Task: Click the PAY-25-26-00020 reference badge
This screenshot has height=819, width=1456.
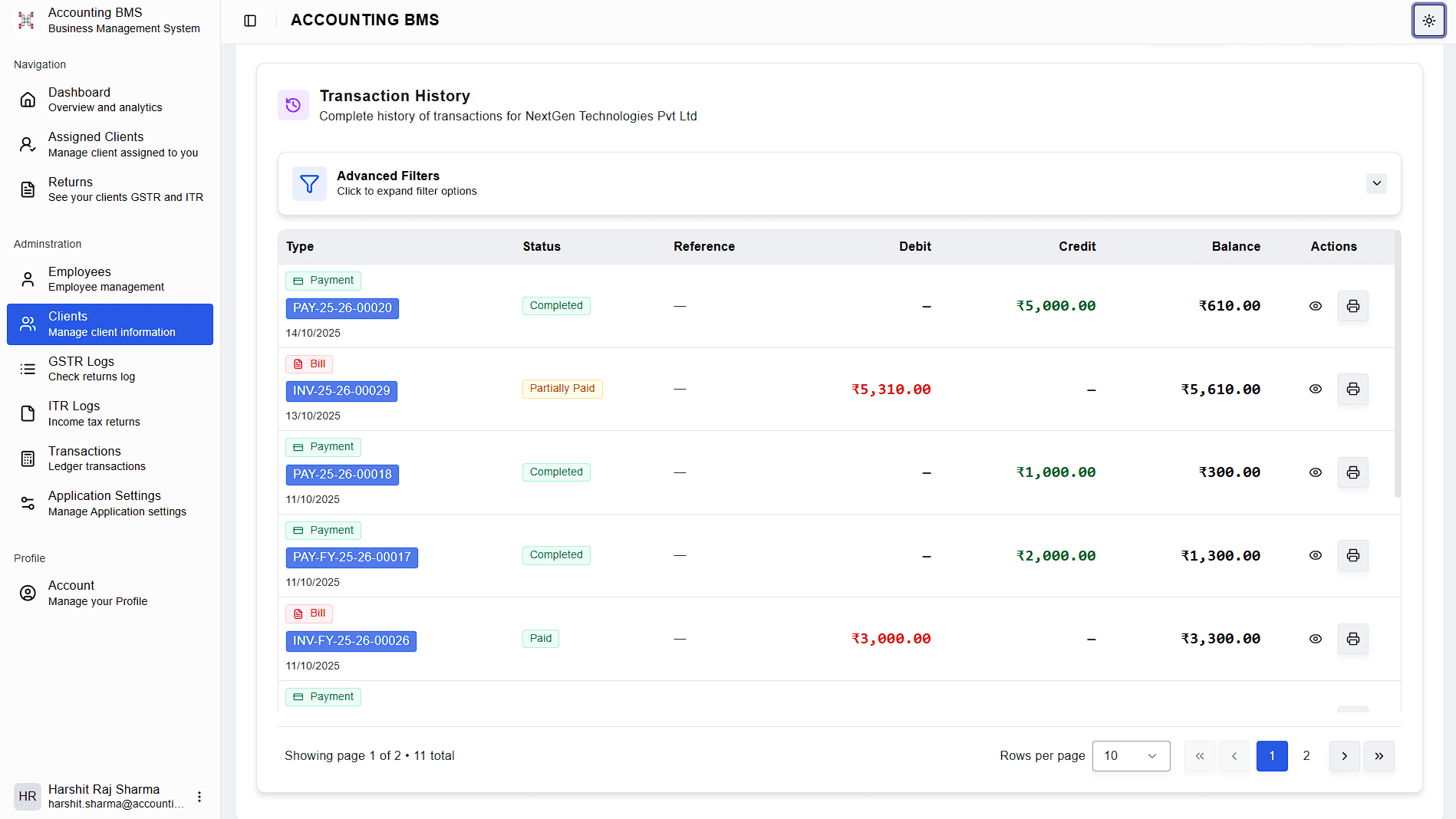Action: 342,308
